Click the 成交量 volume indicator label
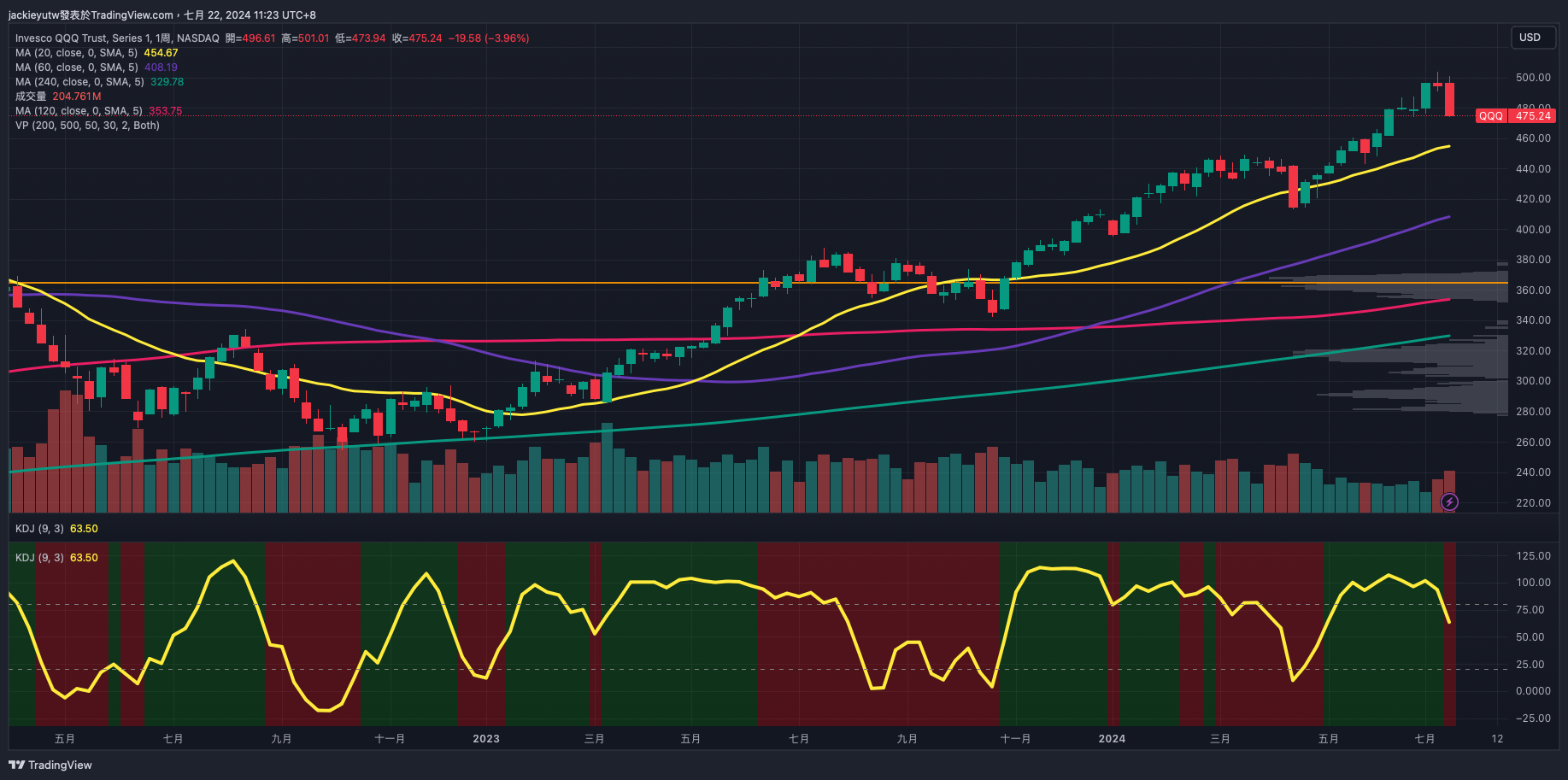Screen dimensions: 1568x780 (31, 97)
